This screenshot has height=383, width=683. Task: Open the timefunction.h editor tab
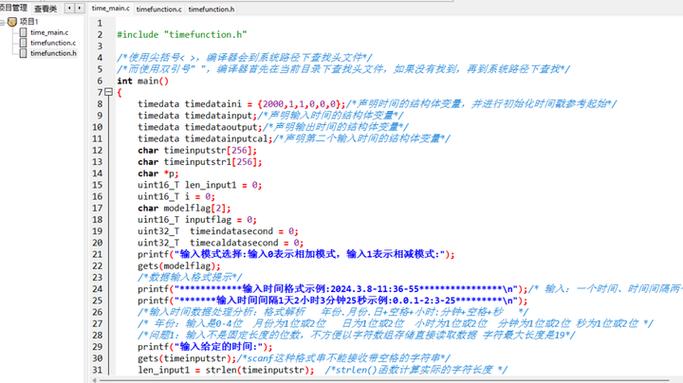click(211, 9)
